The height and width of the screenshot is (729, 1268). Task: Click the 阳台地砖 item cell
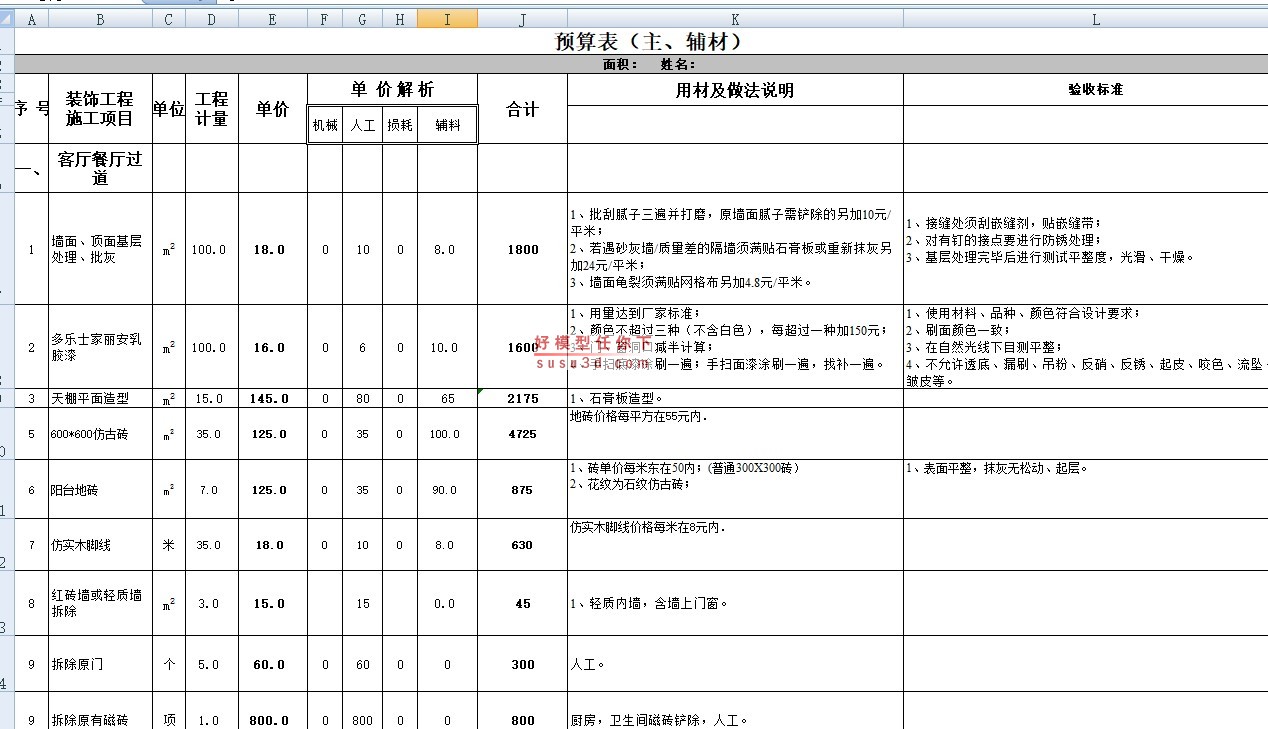[x=100, y=490]
